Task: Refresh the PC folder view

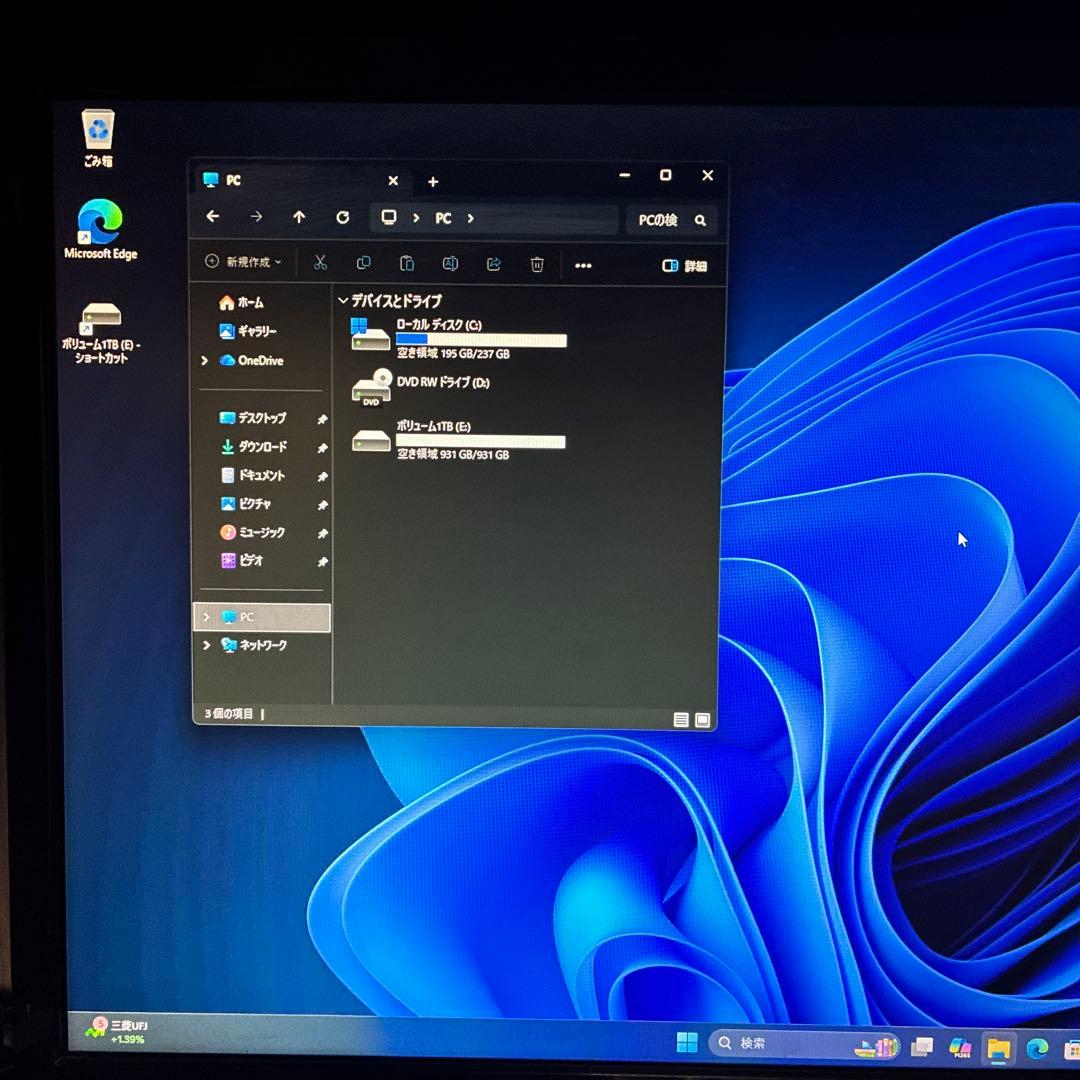Action: tap(343, 217)
